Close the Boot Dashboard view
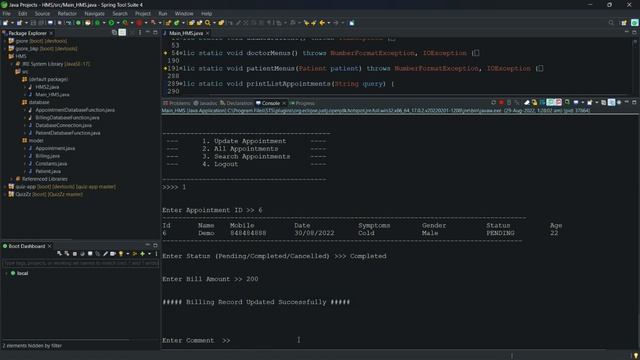640x360 pixels. (x=49, y=246)
